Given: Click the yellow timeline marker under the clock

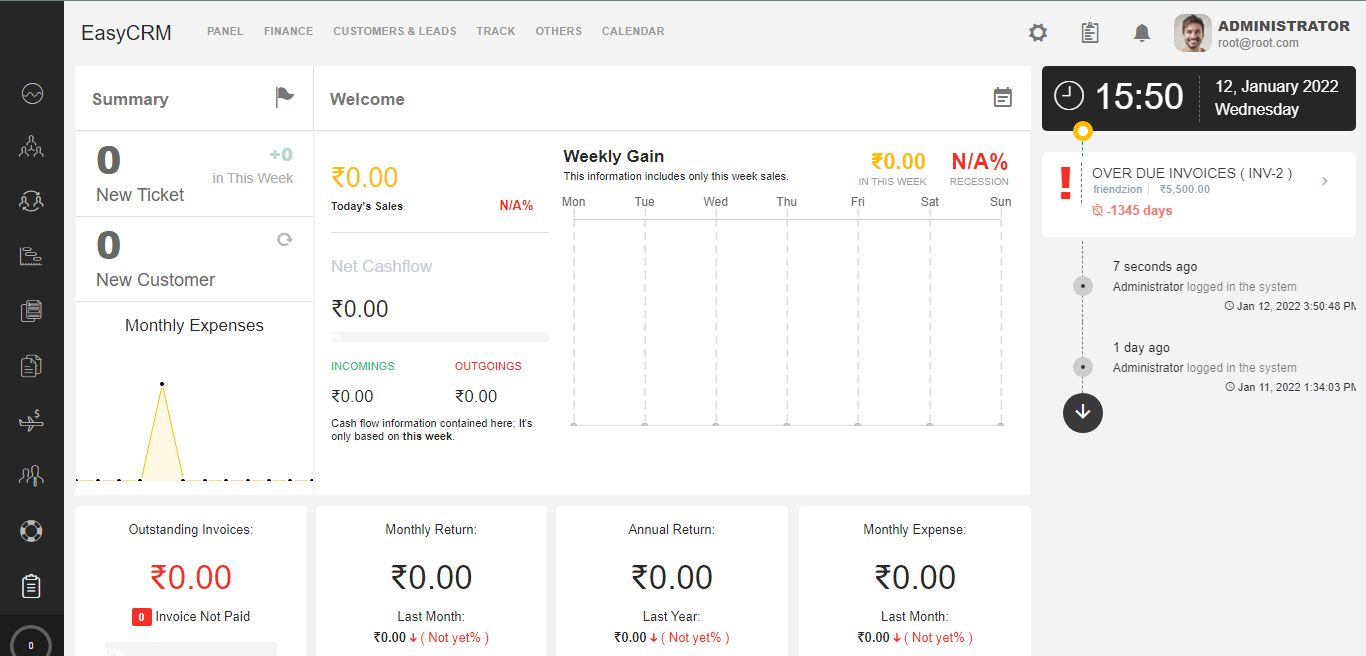Looking at the screenshot, I should coord(1083,131).
